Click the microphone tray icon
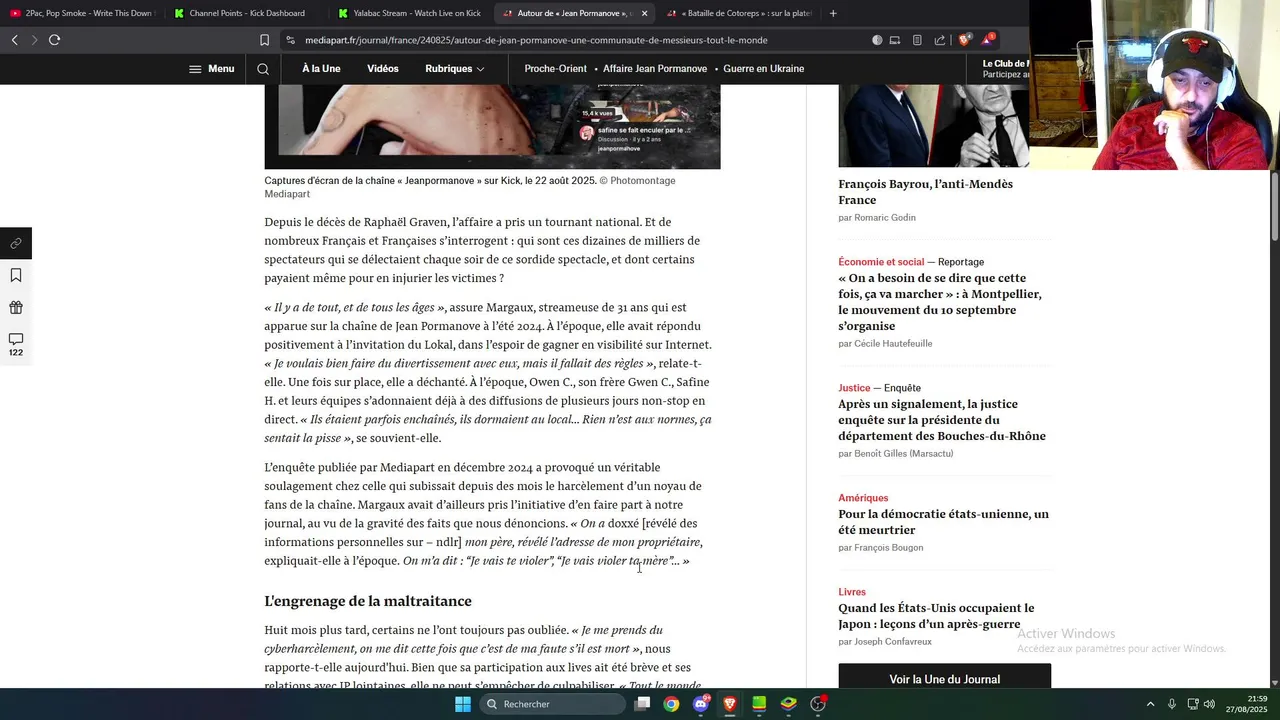The image size is (1280, 720). coord(1172,704)
